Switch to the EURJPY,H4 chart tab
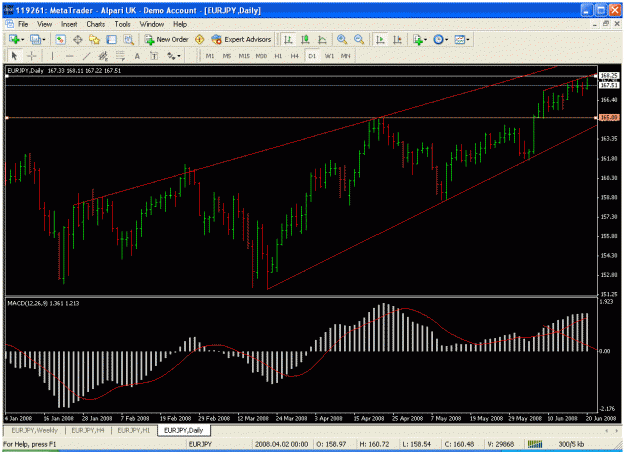This screenshot has height=452, width=625. pyautogui.click(x=88, y=430)
